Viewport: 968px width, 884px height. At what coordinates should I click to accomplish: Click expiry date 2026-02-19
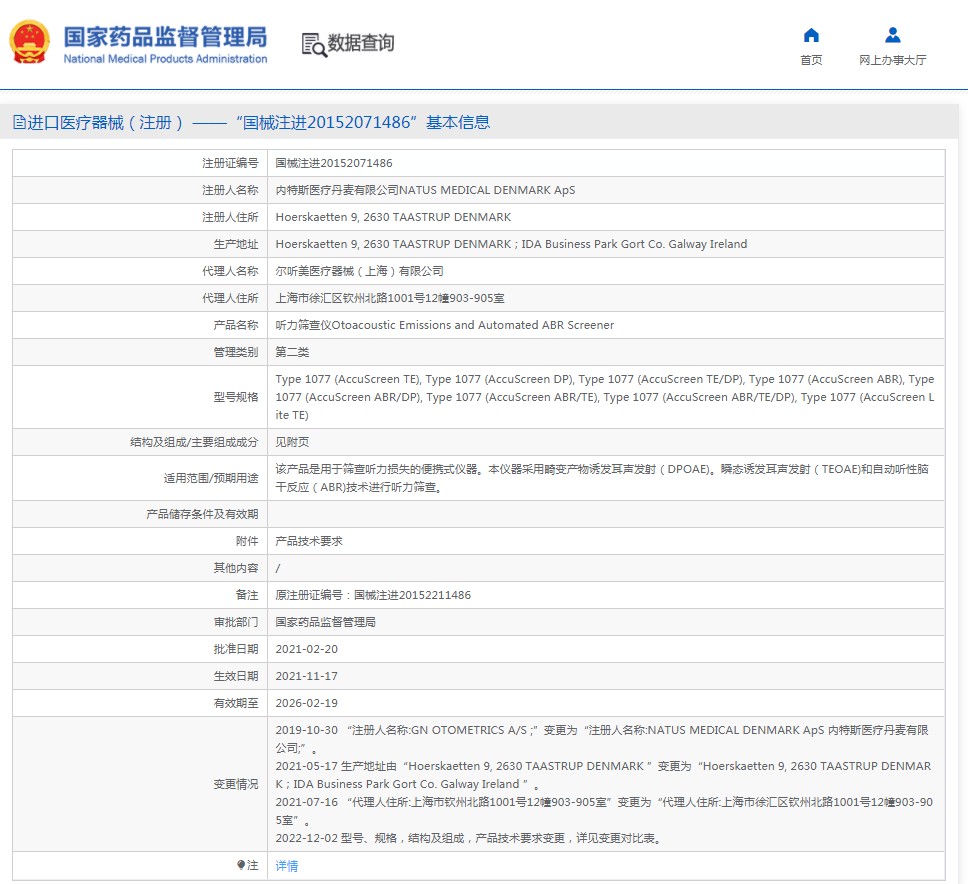(306, 703)
